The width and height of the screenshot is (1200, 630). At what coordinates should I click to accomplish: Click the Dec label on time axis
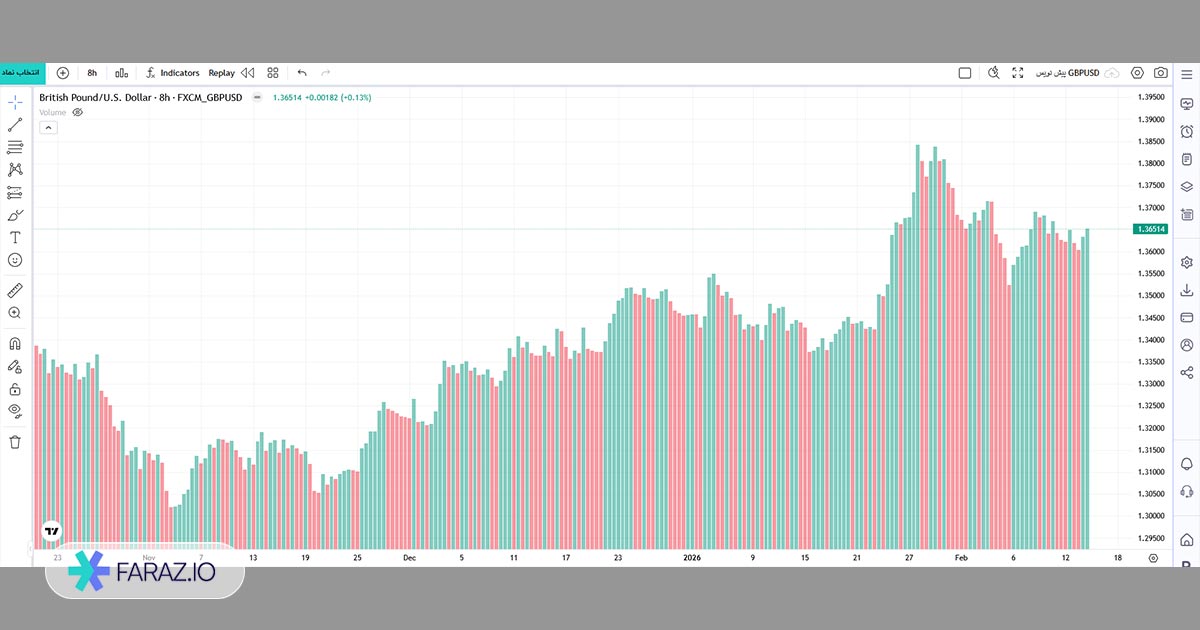(409, 558)
